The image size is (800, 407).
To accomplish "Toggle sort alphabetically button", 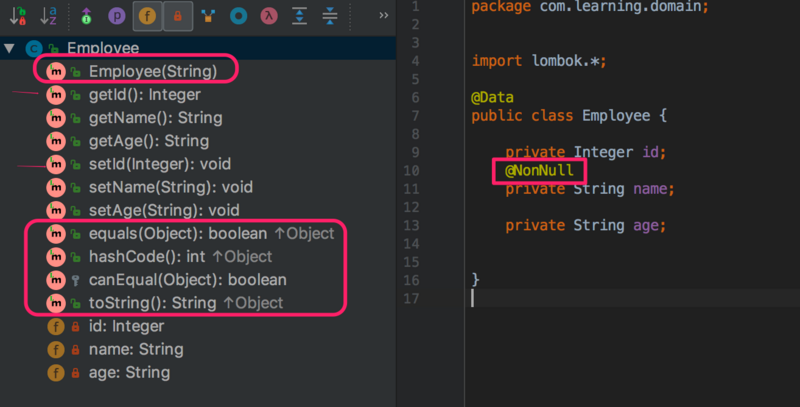I will coord(48,16).
